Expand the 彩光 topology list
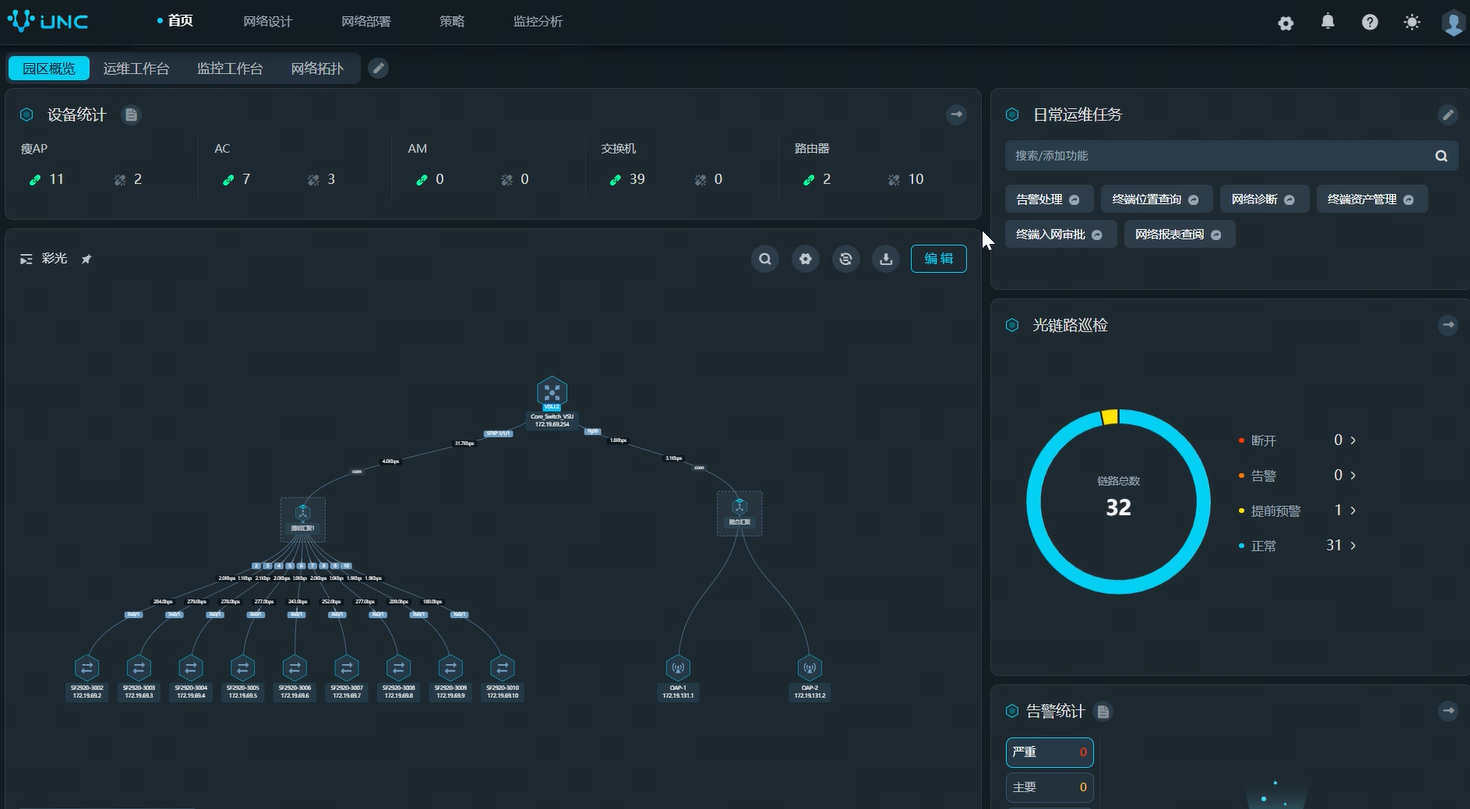This screenshot has width=1470, height=809. (x=26, y=259)
